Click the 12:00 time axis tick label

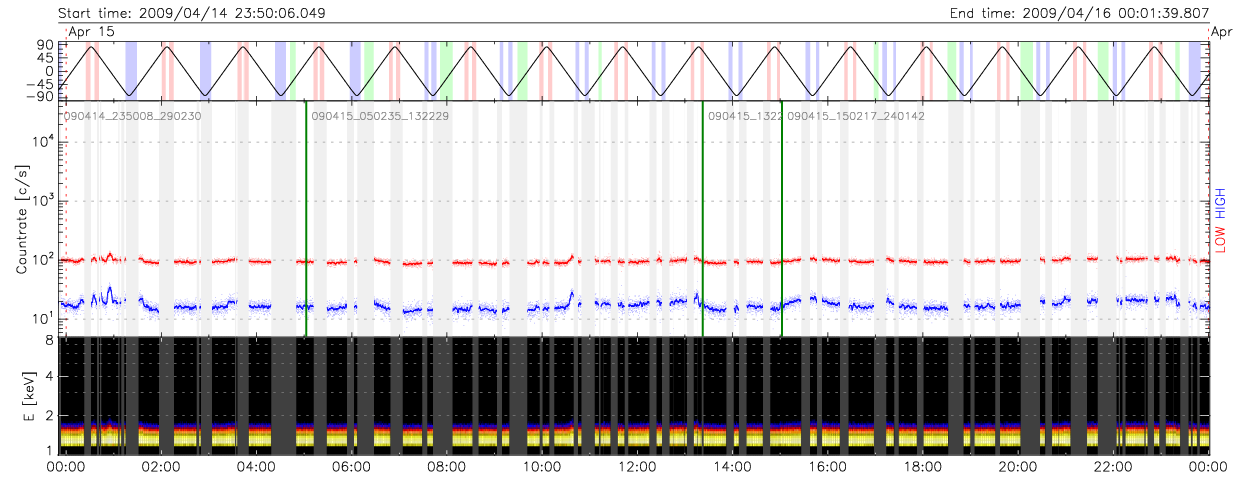pyautogui.click(x=638, y=466)
